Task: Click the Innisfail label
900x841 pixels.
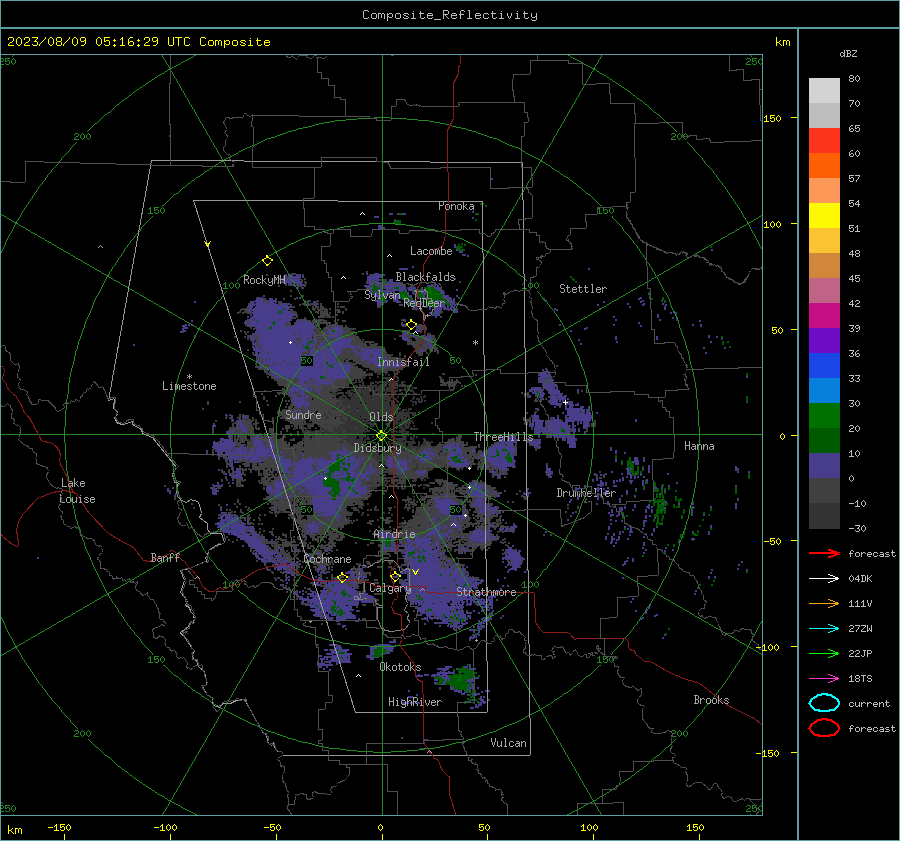Action: point(403,362)
